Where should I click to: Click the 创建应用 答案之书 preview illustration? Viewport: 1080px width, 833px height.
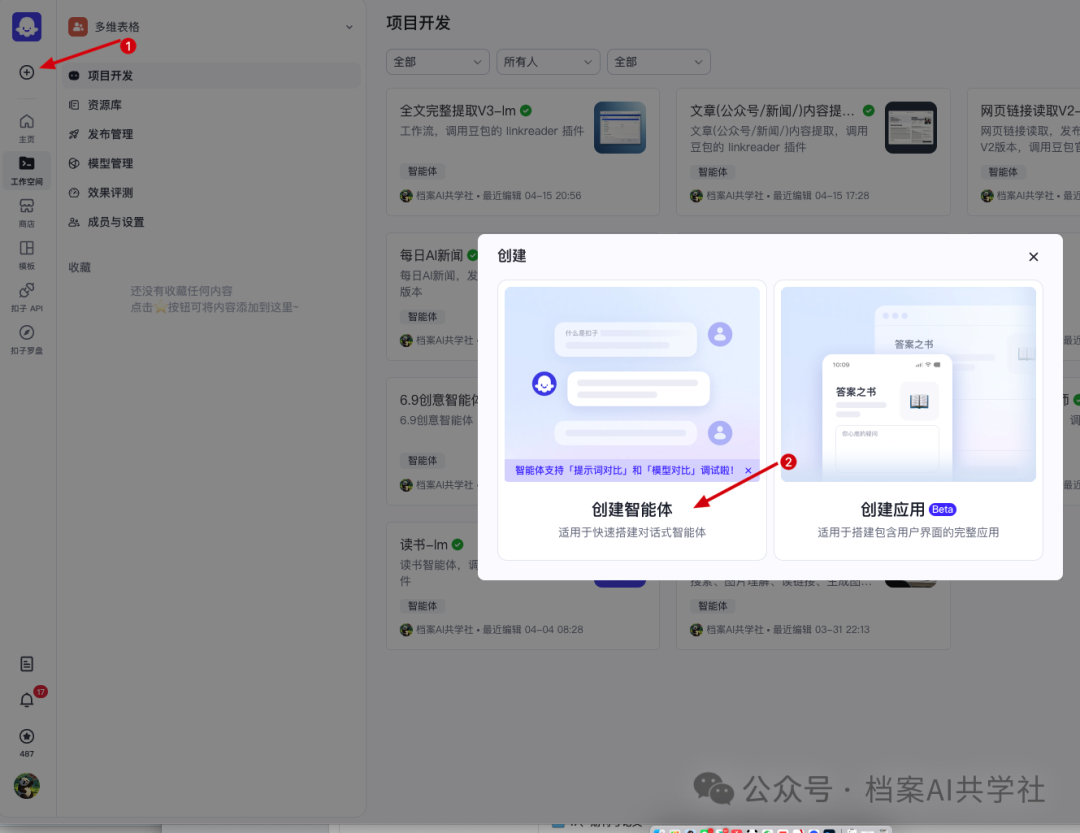(908, 384)
